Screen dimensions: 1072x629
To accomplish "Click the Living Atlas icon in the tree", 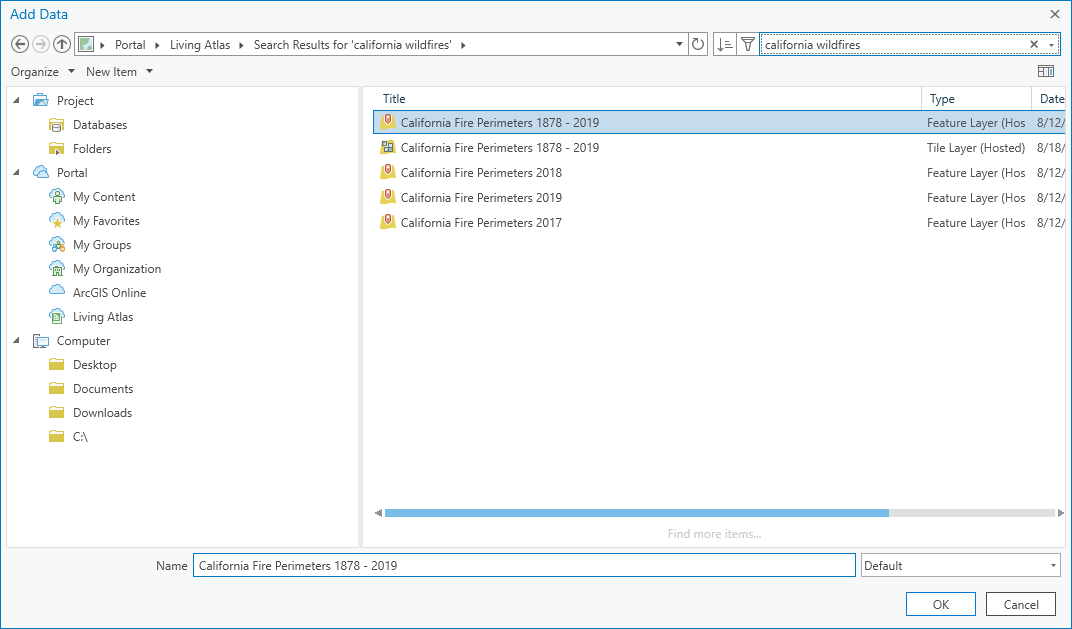I will (57, 316).
